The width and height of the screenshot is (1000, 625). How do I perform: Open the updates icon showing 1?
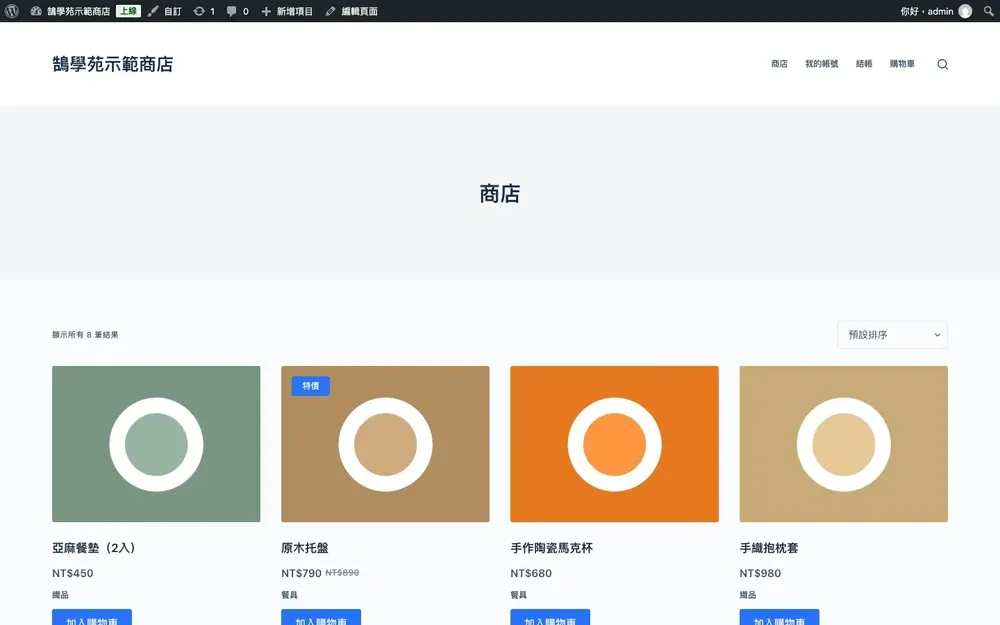(x=204, y=11)
